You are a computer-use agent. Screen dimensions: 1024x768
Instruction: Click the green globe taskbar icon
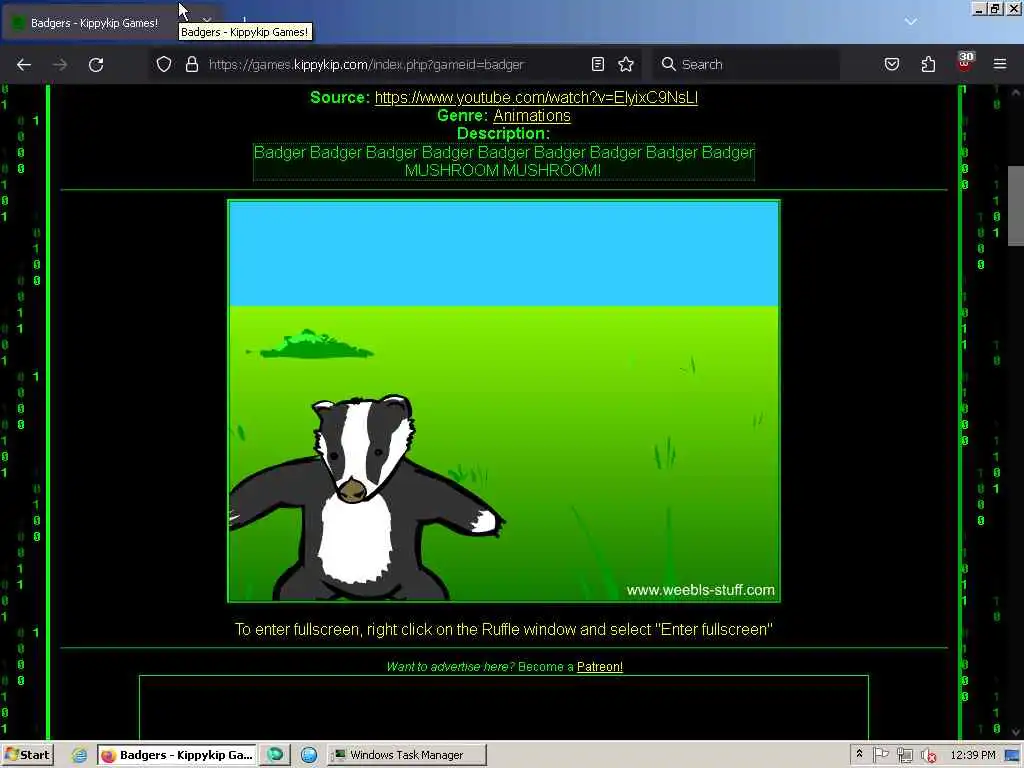[x=275, y=755]
